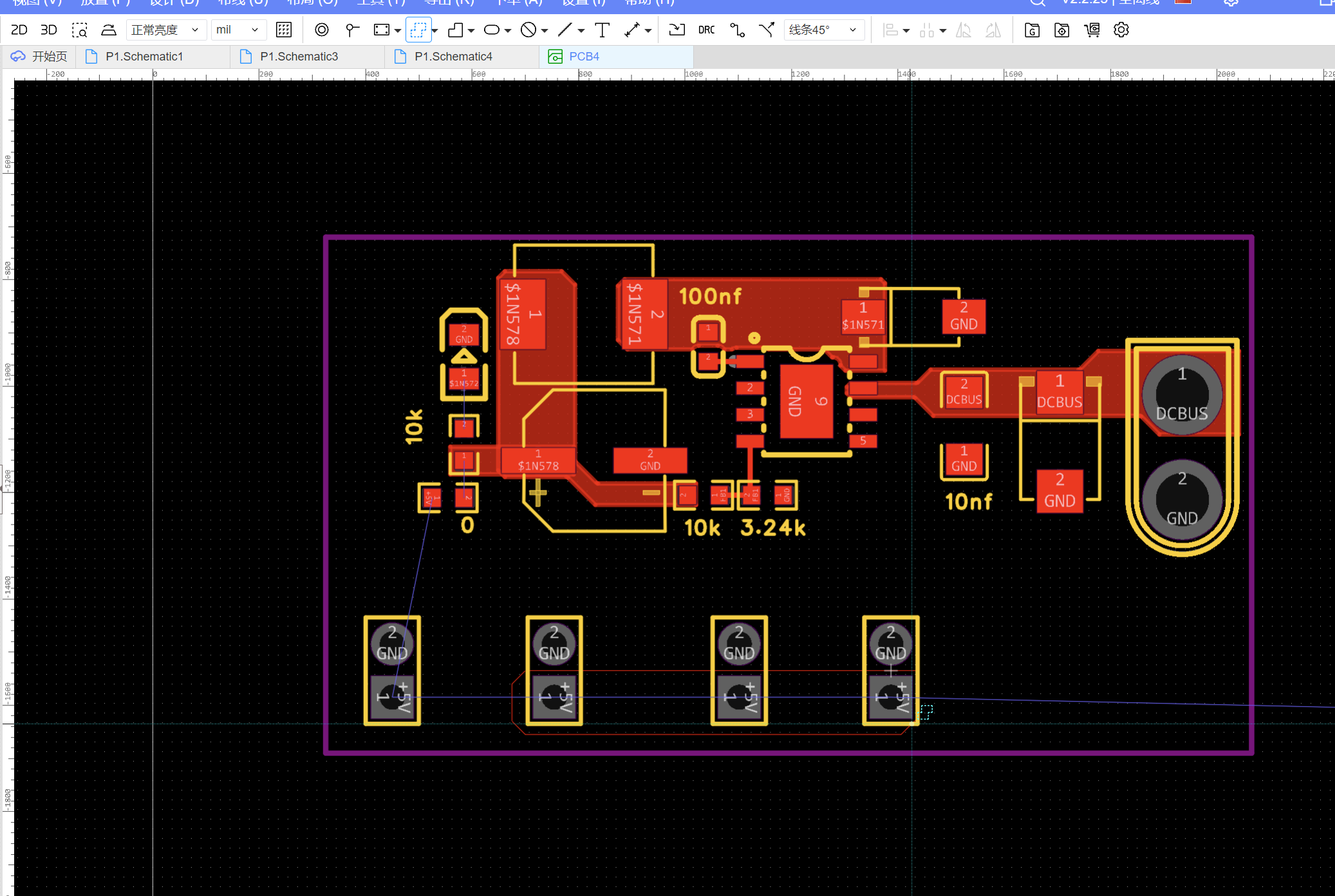1335x896 pixels.
Task: Select the round DCBUS through-hole pad
Action: (1182, 395)
